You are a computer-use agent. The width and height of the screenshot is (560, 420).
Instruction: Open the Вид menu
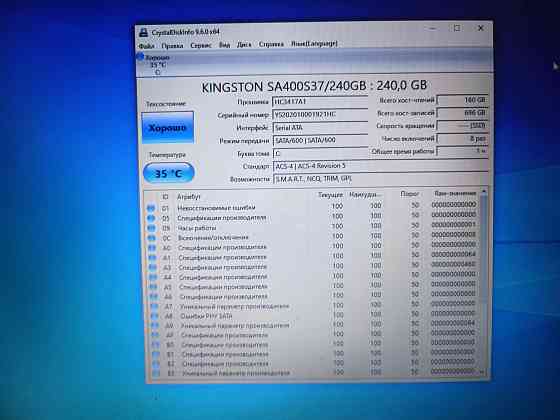224,45
